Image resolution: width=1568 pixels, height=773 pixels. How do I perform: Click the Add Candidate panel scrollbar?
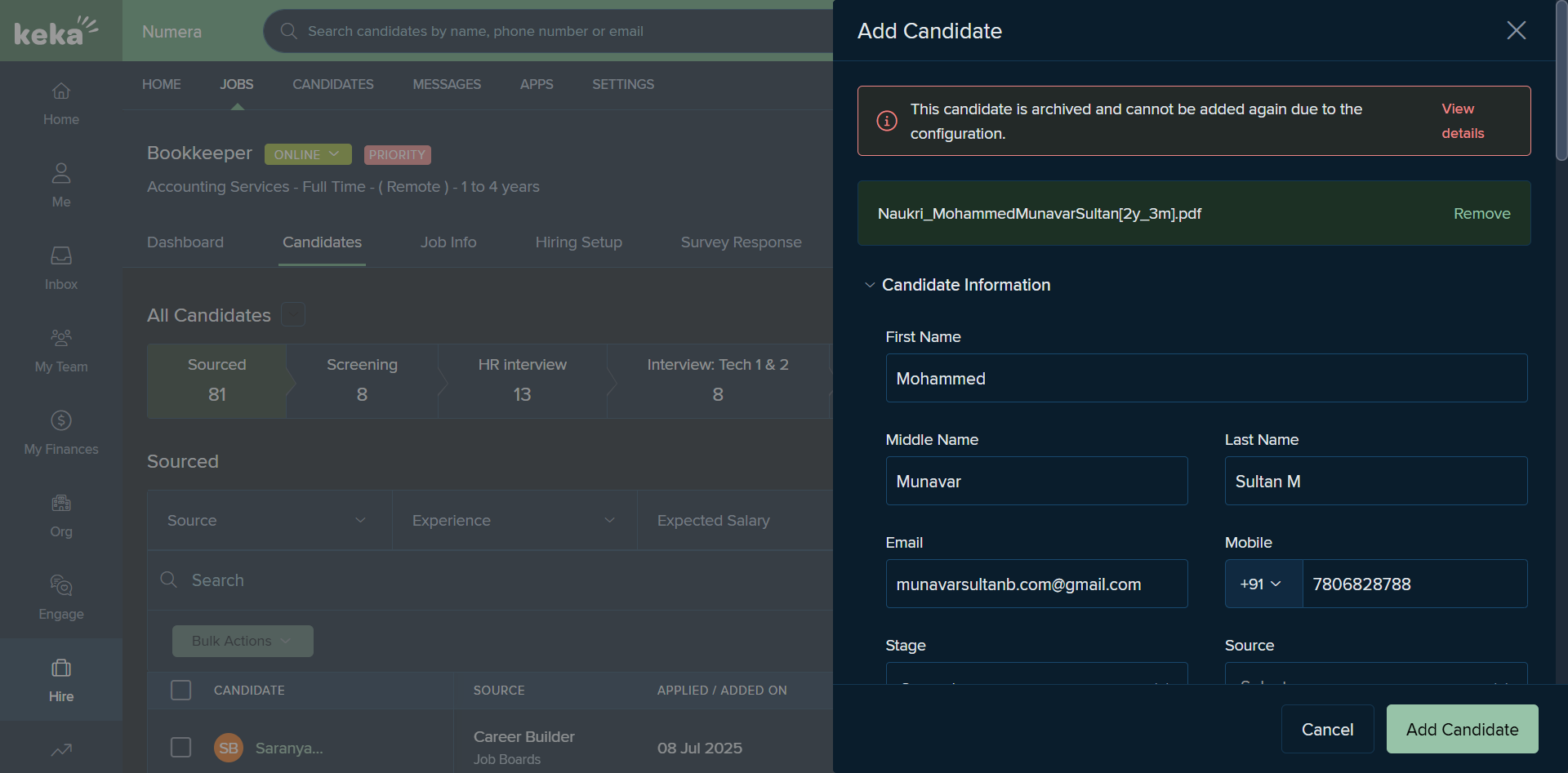pyautogui.click(x=1561, y=80)
